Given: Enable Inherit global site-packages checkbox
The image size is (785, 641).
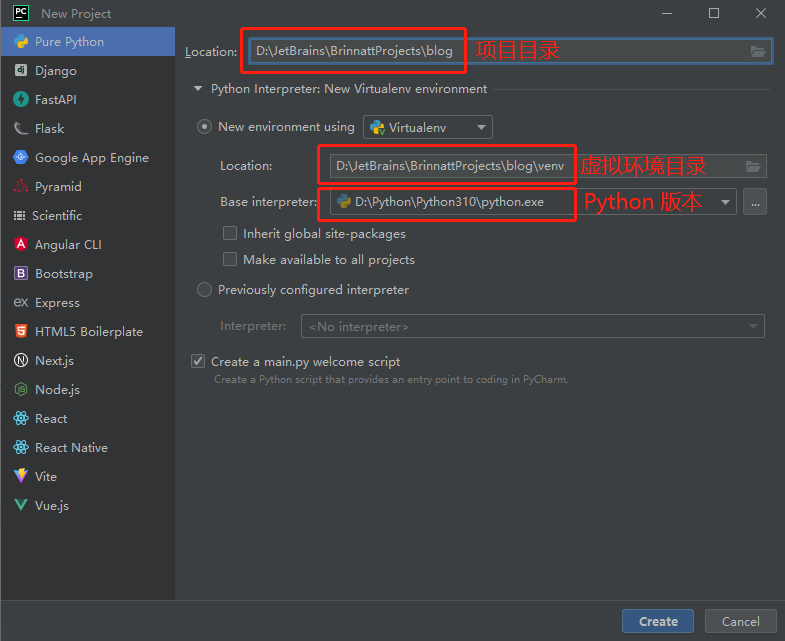Looking at the screenshot, I should pyautogui.click(x=230, y=233).
